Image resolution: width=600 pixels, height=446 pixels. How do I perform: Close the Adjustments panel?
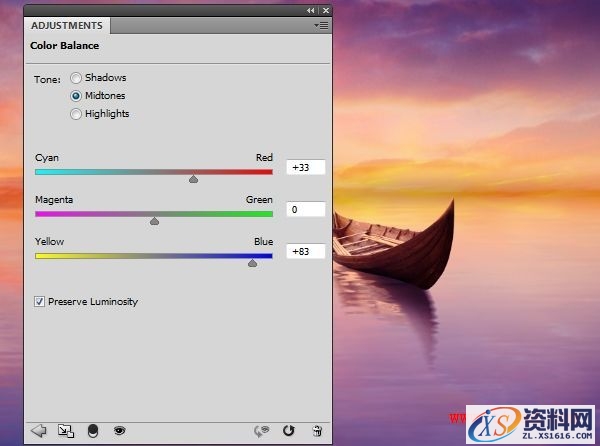coord(324,9)
